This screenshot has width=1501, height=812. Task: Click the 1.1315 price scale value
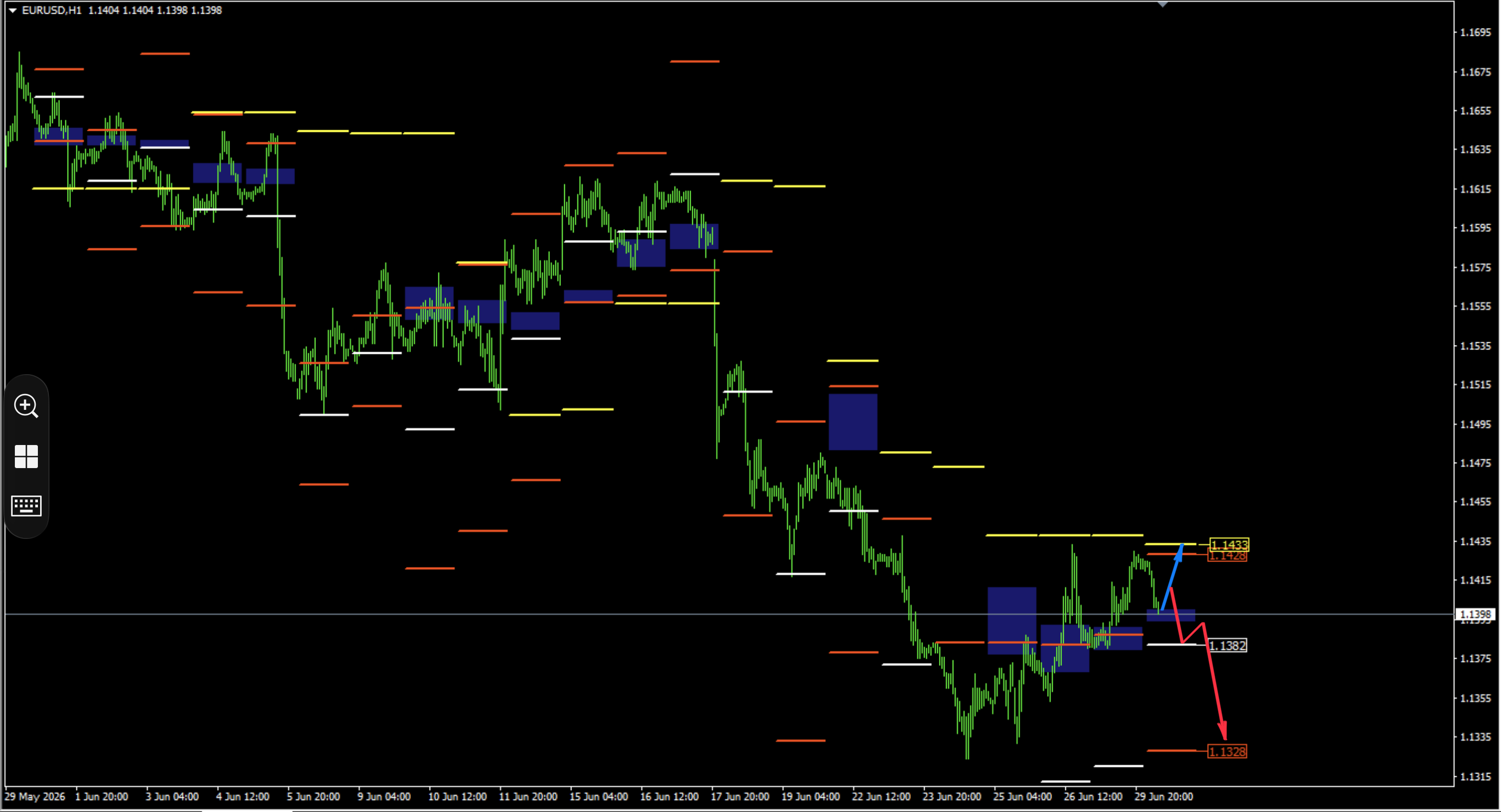[x=1475, y=776]
